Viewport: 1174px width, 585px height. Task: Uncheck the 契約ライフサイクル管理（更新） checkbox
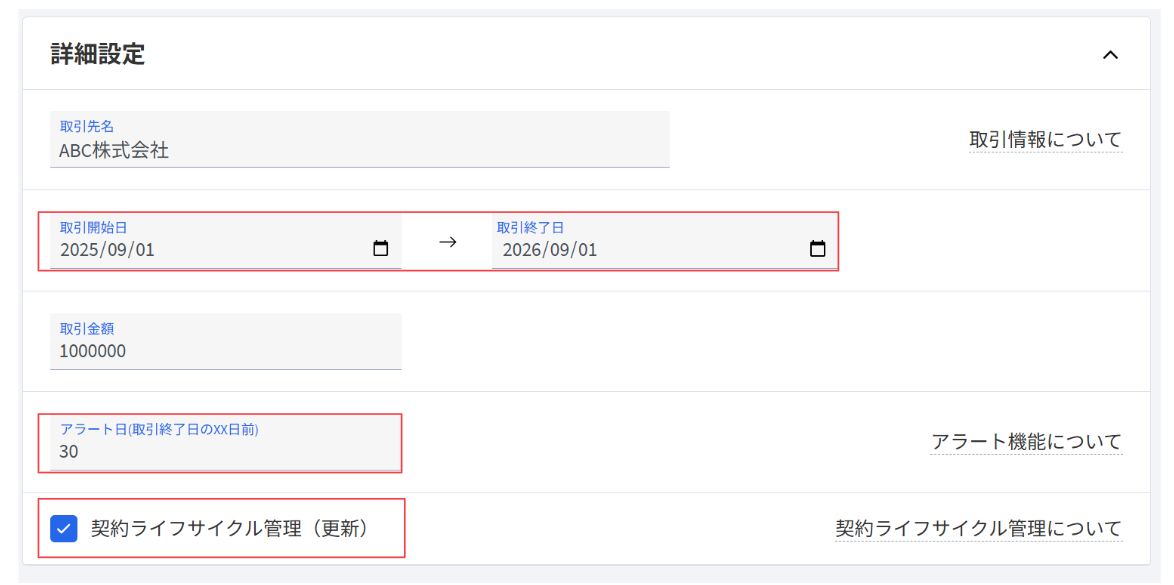click(x=64, y=528)
